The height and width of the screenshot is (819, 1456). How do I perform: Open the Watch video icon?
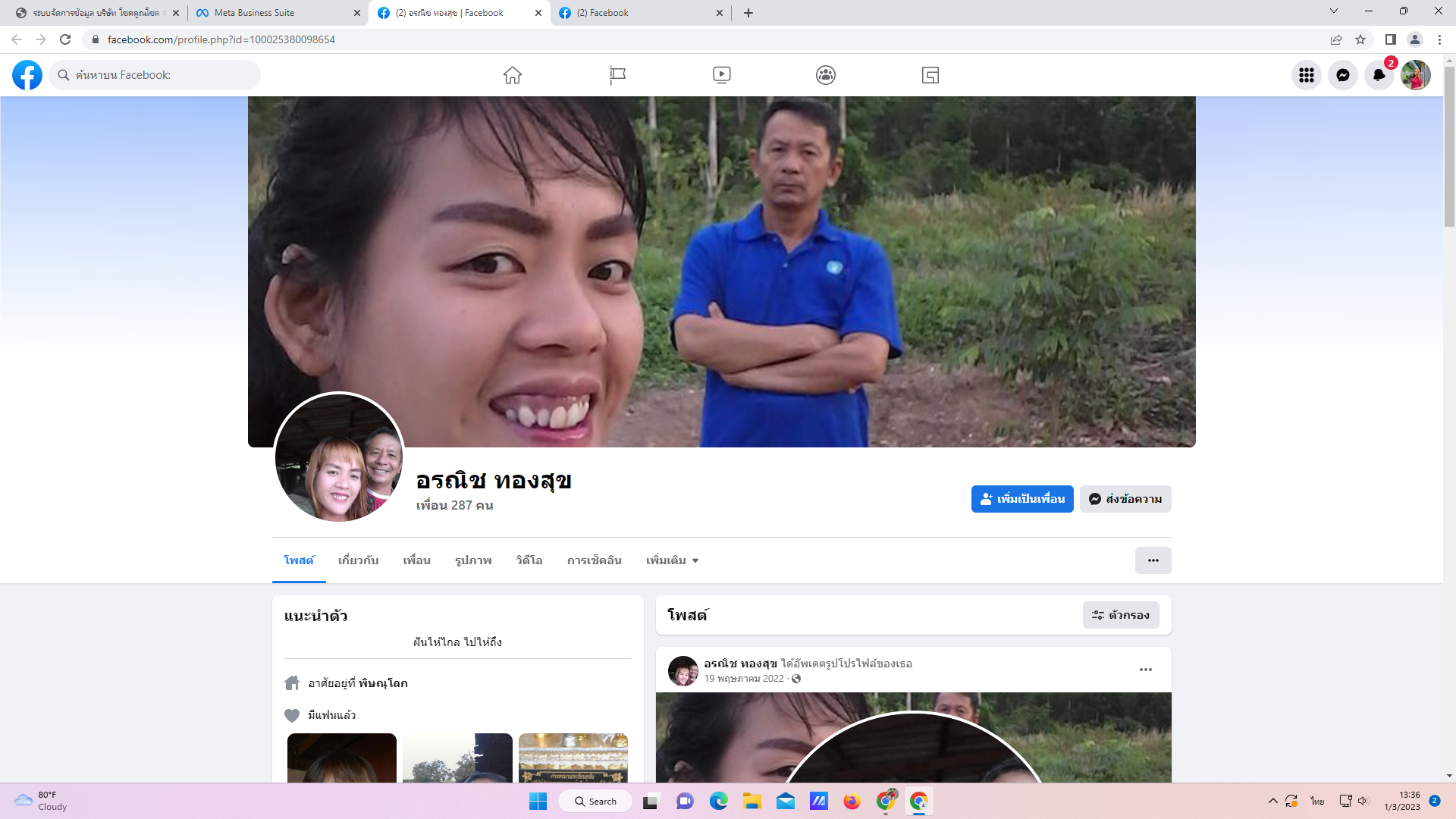pos(721,75)
